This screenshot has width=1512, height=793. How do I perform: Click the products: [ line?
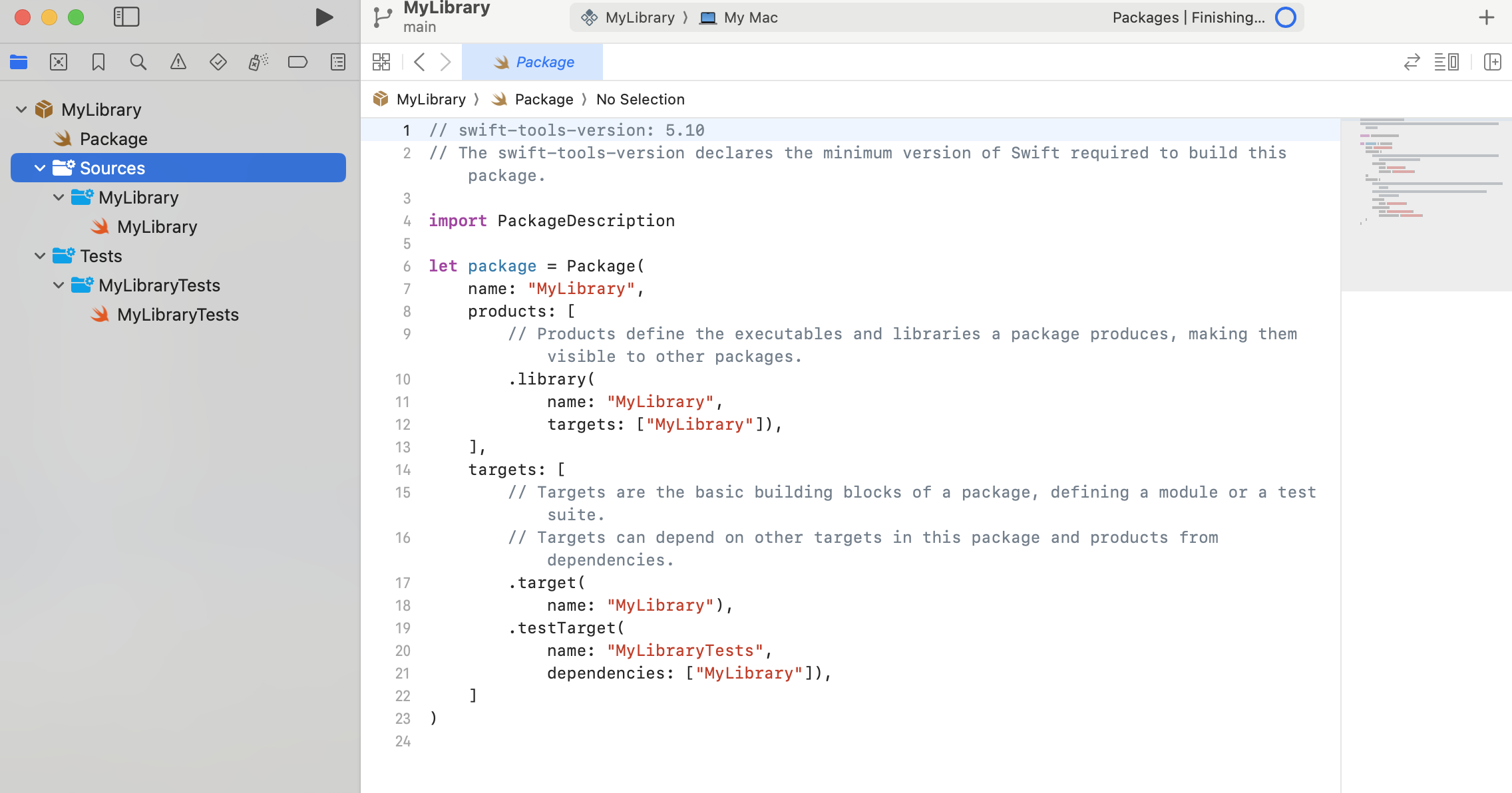coord(522,311)
